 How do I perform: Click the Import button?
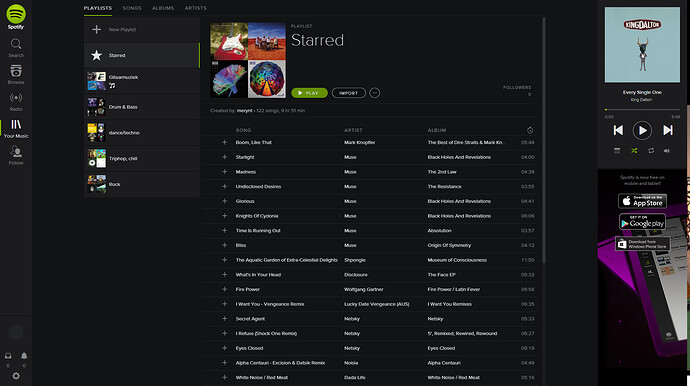(x=349, y=93)
